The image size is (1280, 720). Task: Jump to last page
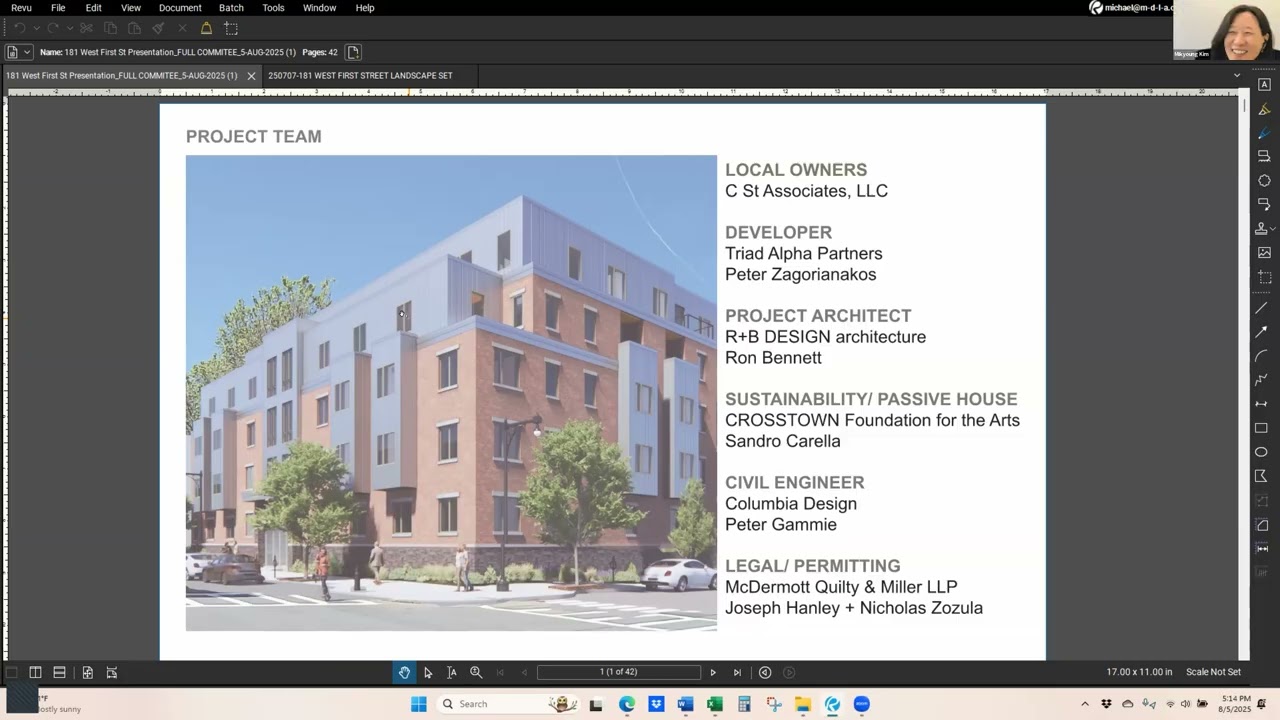pyautogui.click(x=737, y=672)
